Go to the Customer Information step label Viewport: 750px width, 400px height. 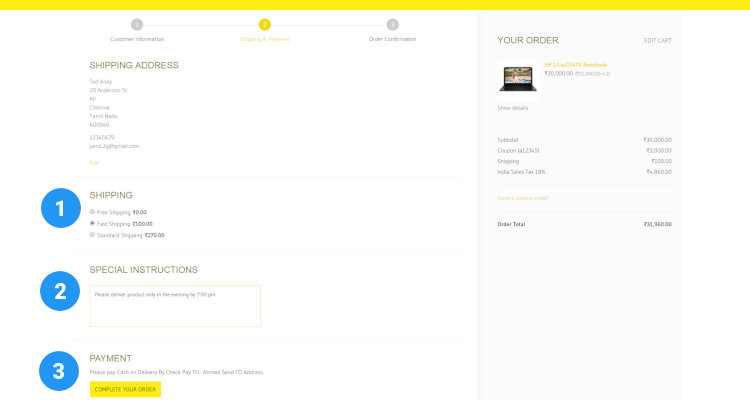[137, 39]
